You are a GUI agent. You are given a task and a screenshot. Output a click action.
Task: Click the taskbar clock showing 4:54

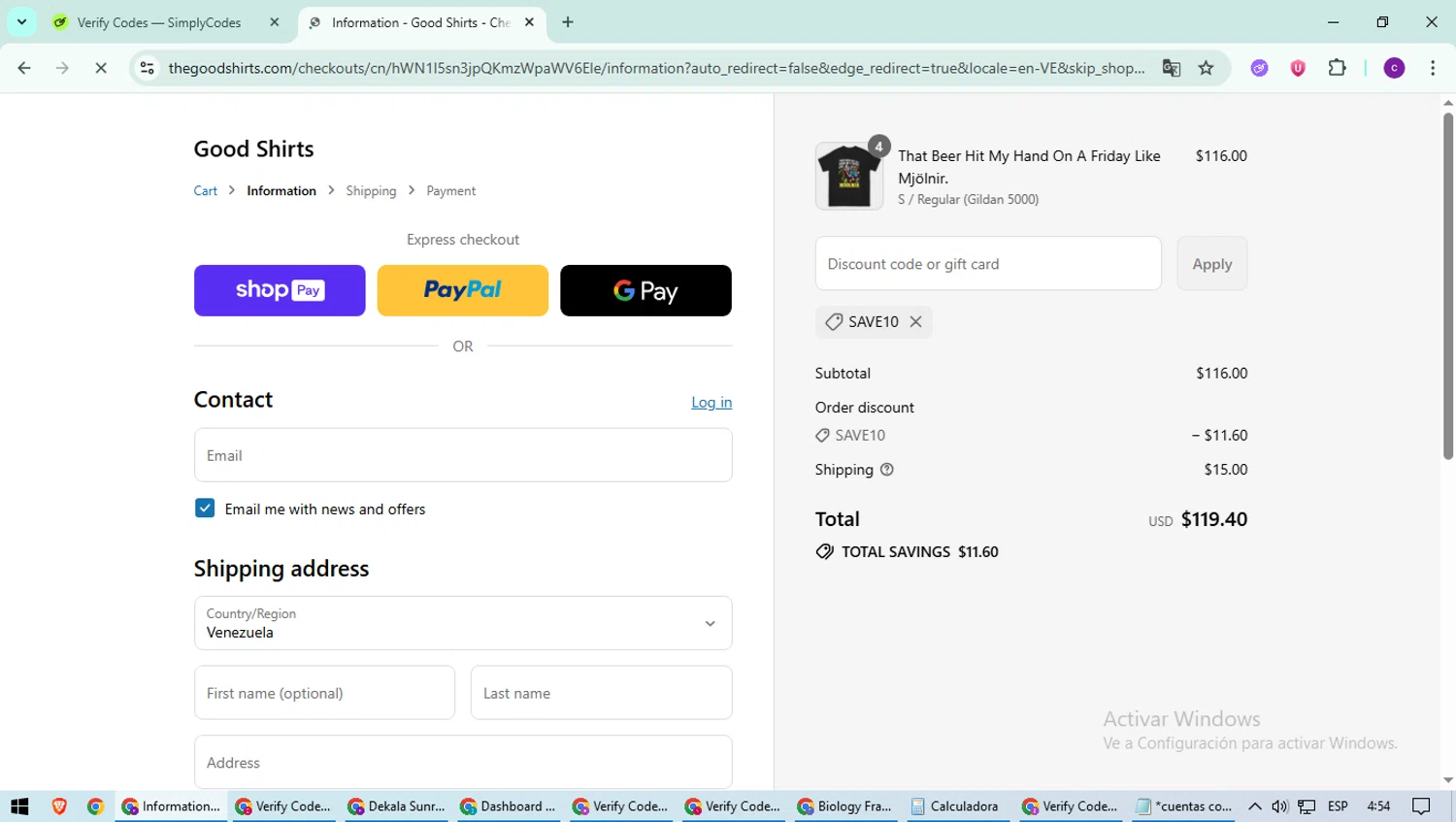[1378, 806]
